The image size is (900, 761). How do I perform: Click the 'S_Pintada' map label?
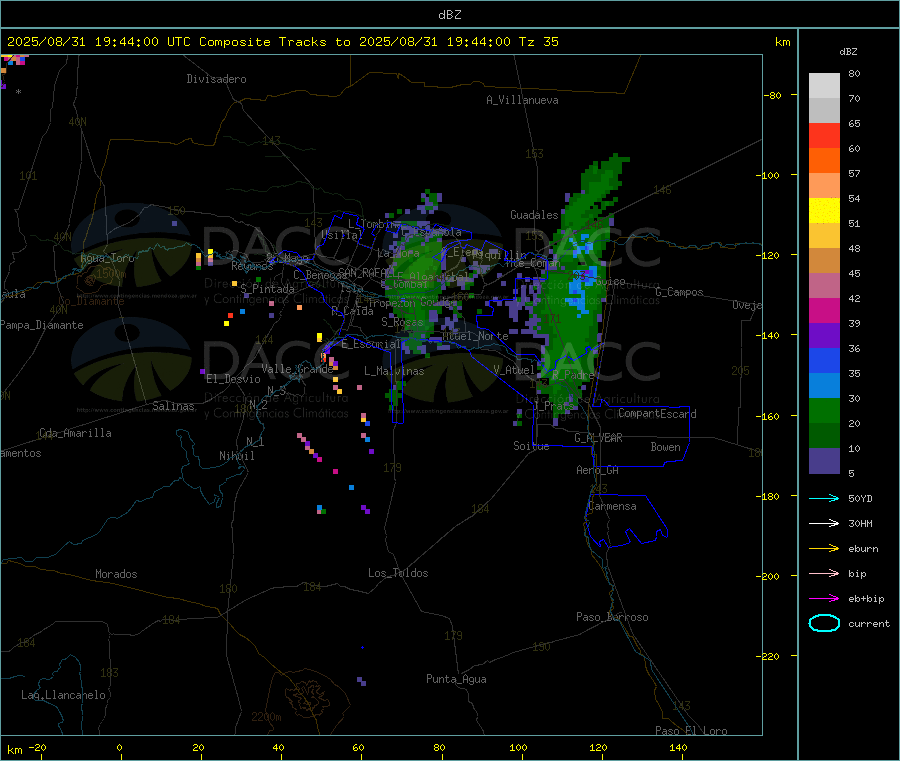[267, 289]
